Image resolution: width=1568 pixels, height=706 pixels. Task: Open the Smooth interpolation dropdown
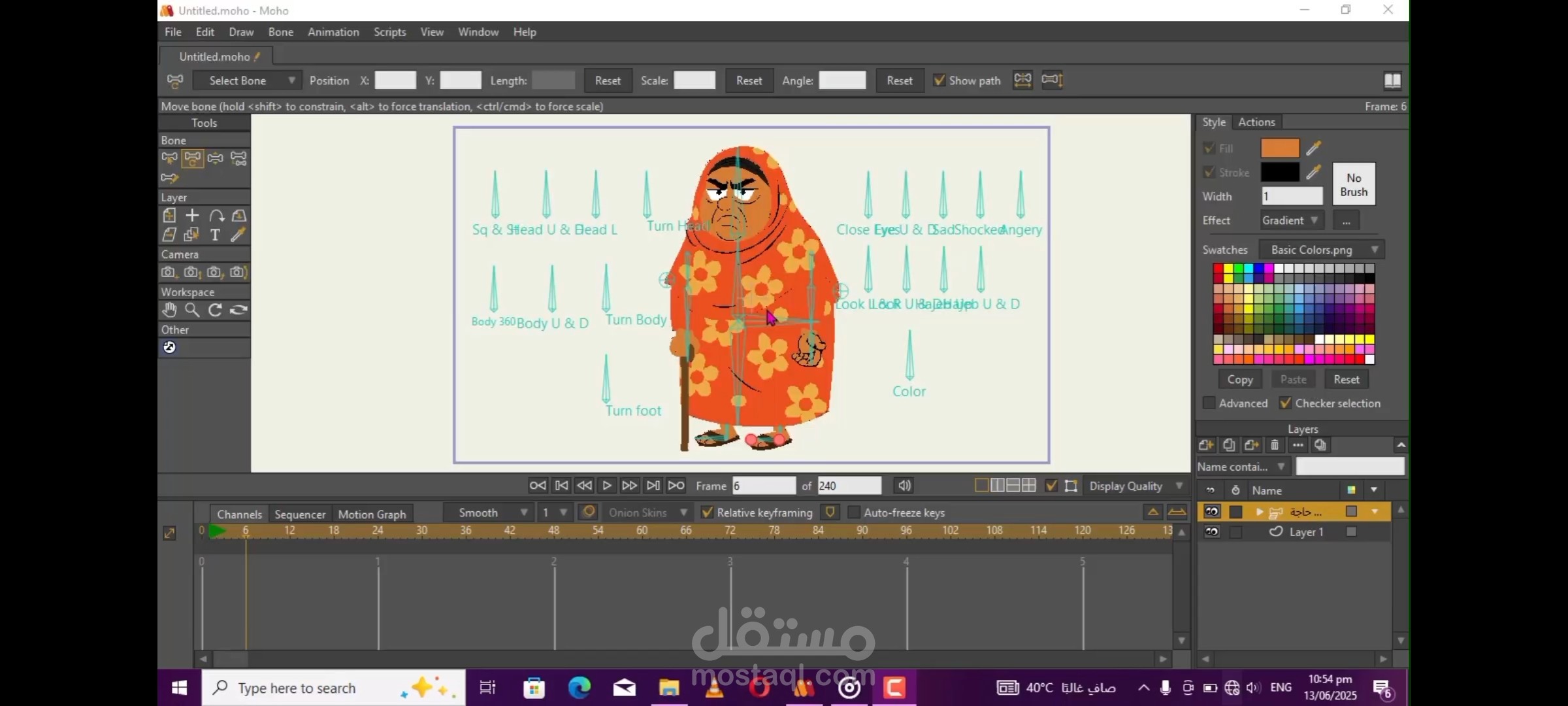[x=487, y=513]
